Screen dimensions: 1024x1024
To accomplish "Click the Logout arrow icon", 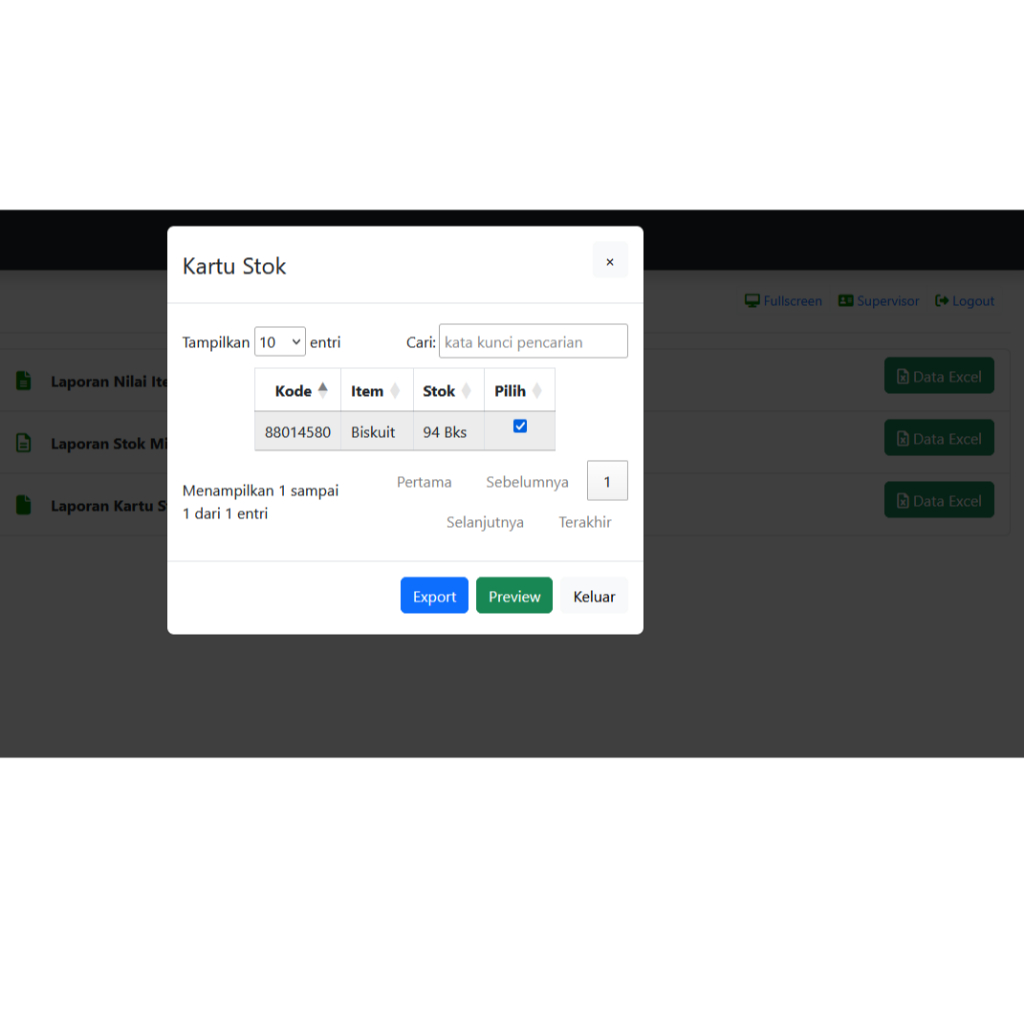I will tap(942, 300).
